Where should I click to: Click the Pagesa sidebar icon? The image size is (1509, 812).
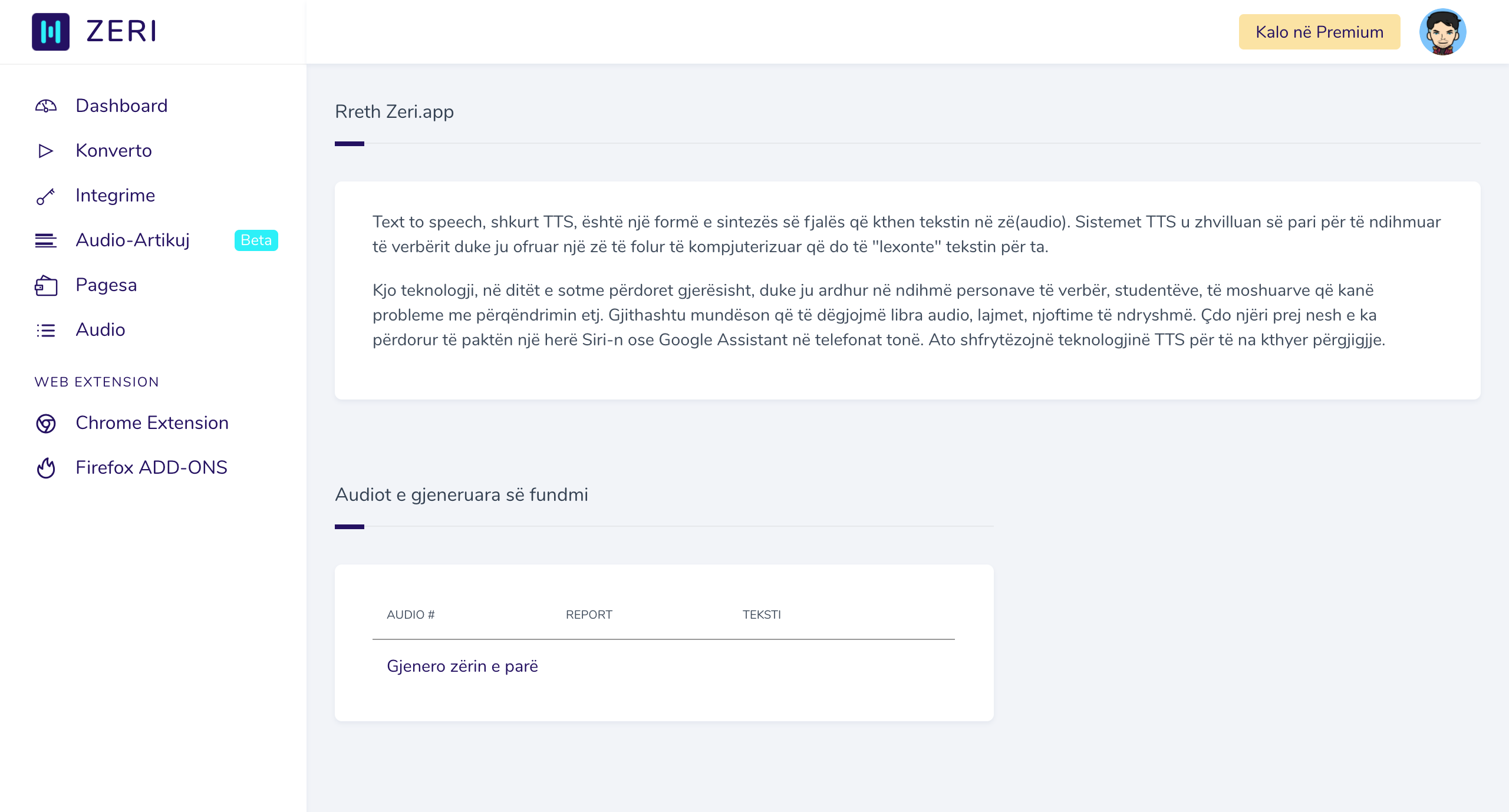point(46,284)
